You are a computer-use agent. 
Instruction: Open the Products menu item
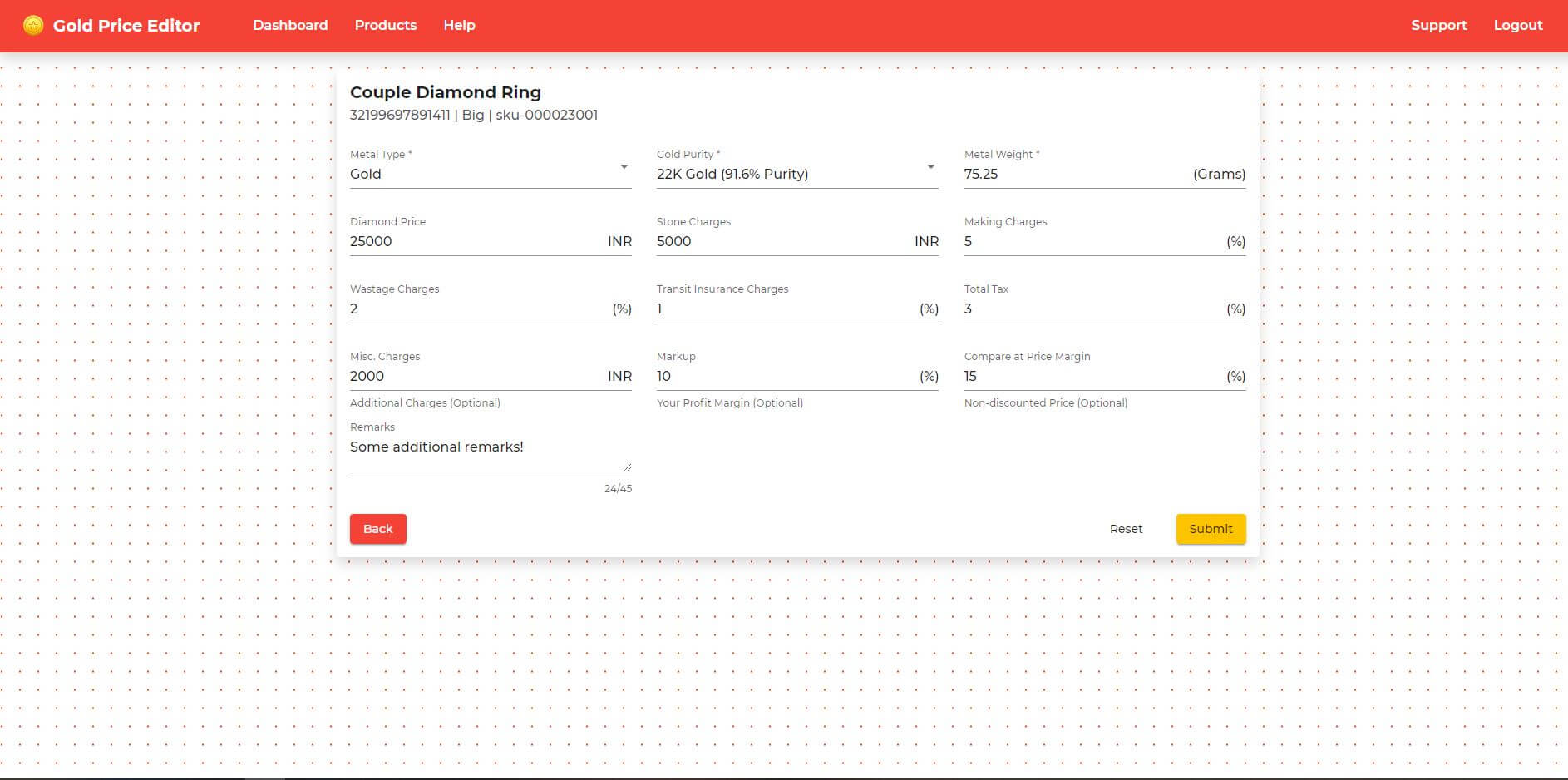pyautogui.click(x=386, y=25)
